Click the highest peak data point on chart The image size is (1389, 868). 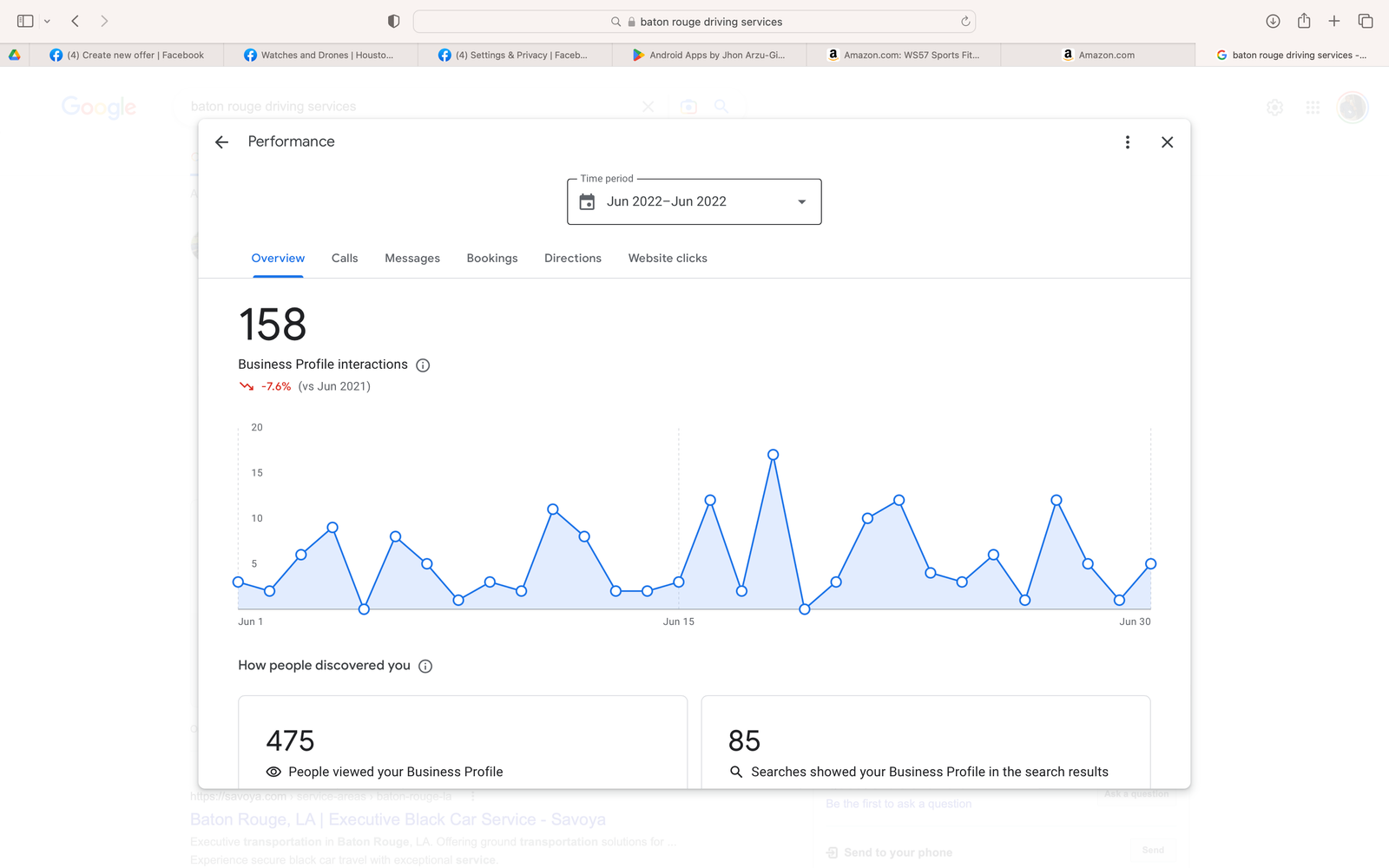[x=773, y=455]
